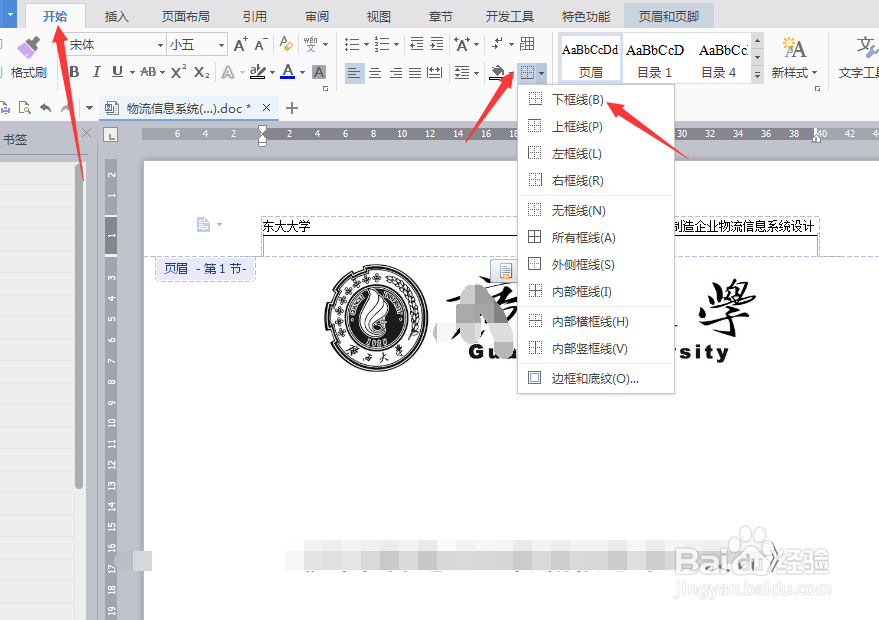Click the Print preview icon
This screenshot has height=620, width=879.
(25, 108)
